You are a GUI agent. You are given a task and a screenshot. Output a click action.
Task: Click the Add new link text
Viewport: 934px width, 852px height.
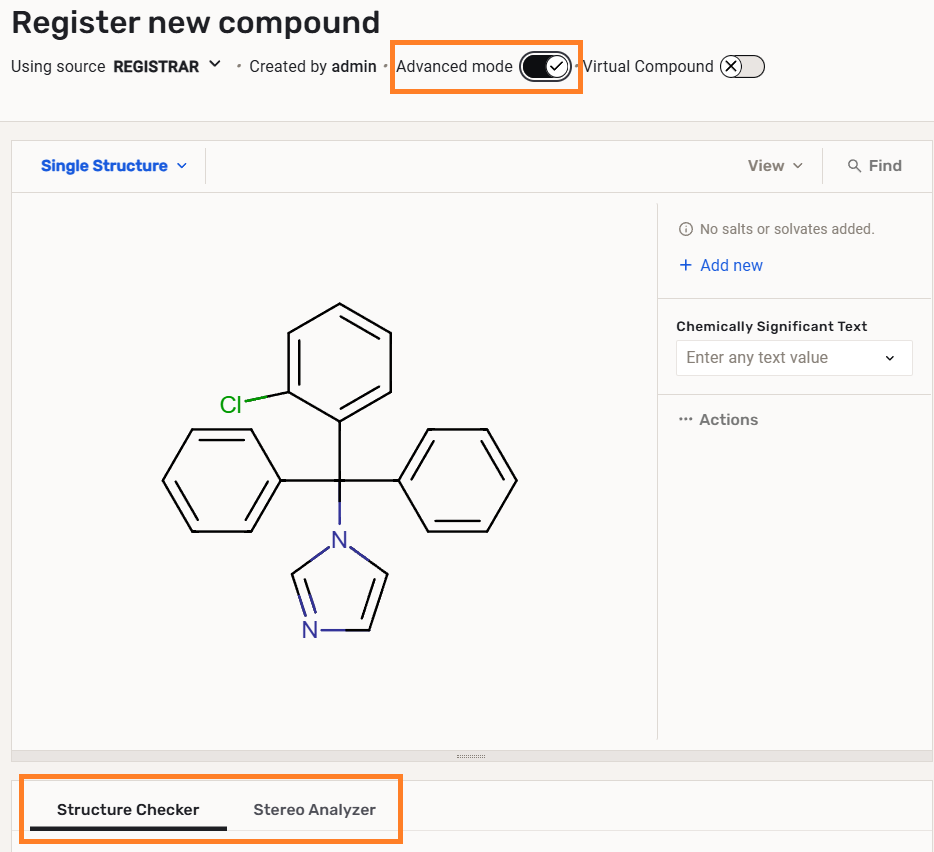(731, 265)
